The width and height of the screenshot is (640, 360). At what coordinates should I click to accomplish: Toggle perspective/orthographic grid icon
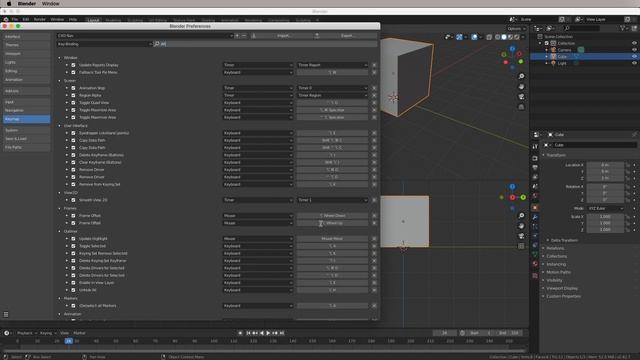point(521,107)
